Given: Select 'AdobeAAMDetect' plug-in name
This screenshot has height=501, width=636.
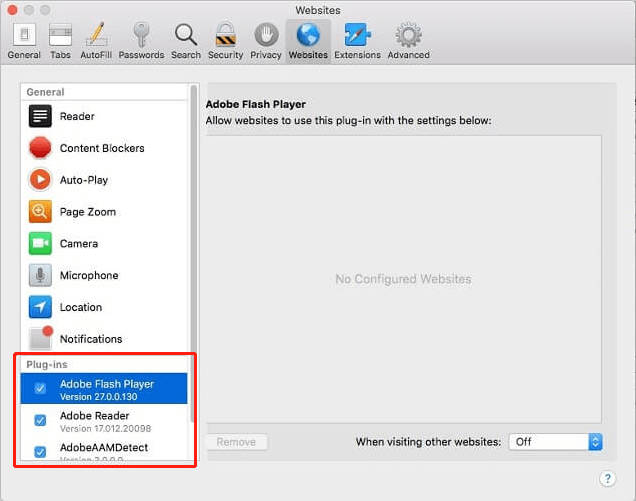Looking at the screenshot, I should click(104, 447).
